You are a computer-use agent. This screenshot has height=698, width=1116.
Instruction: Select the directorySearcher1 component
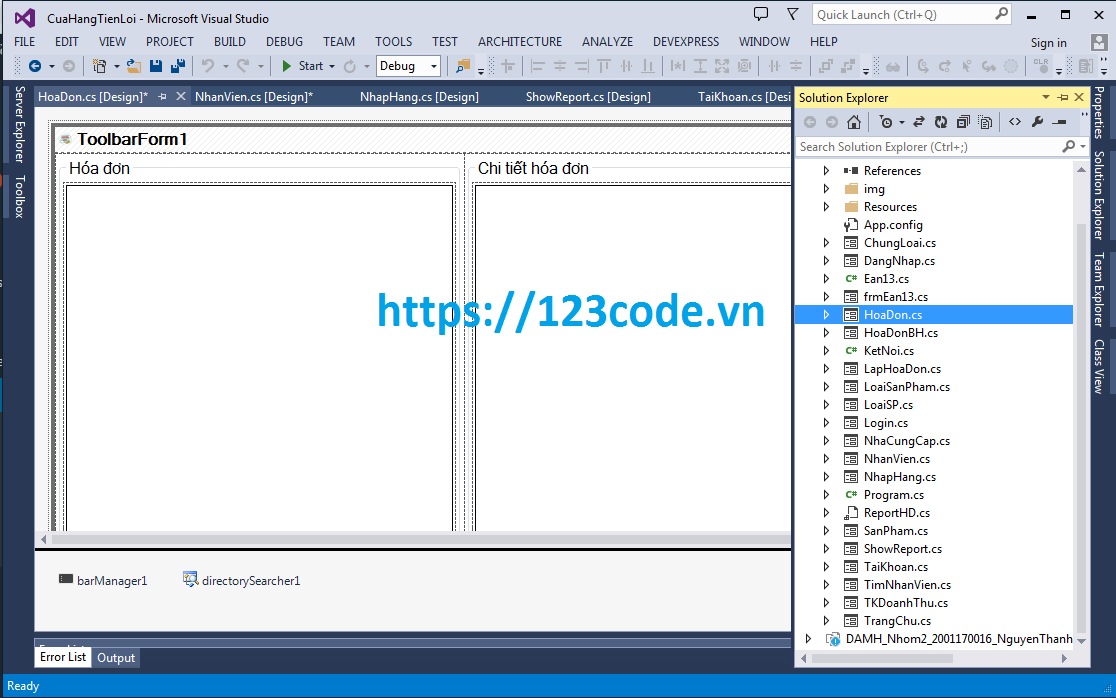[x=250, y=579]
